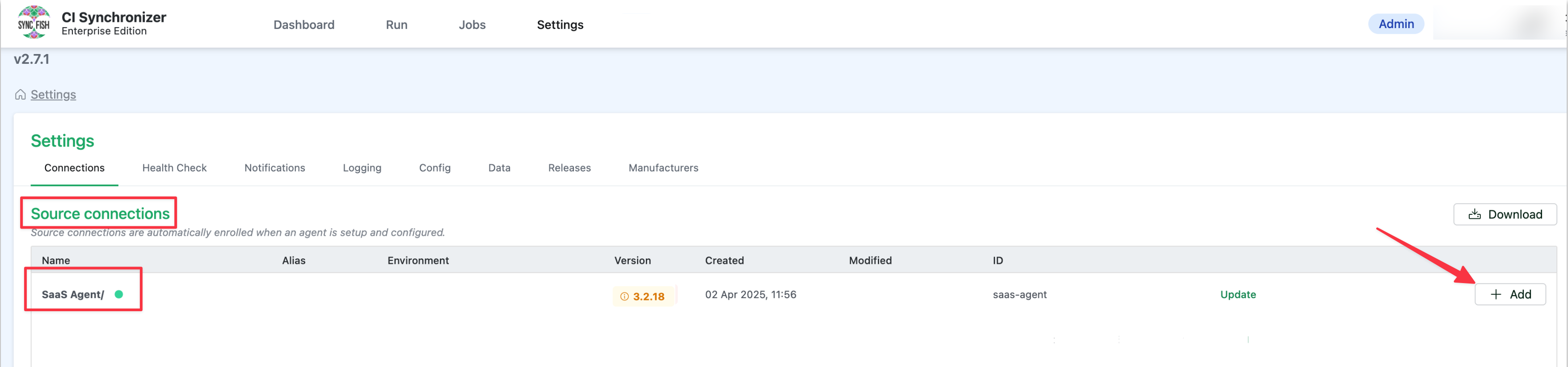
Task: Open the Manufacturers tab
Action: coord(663,168)
